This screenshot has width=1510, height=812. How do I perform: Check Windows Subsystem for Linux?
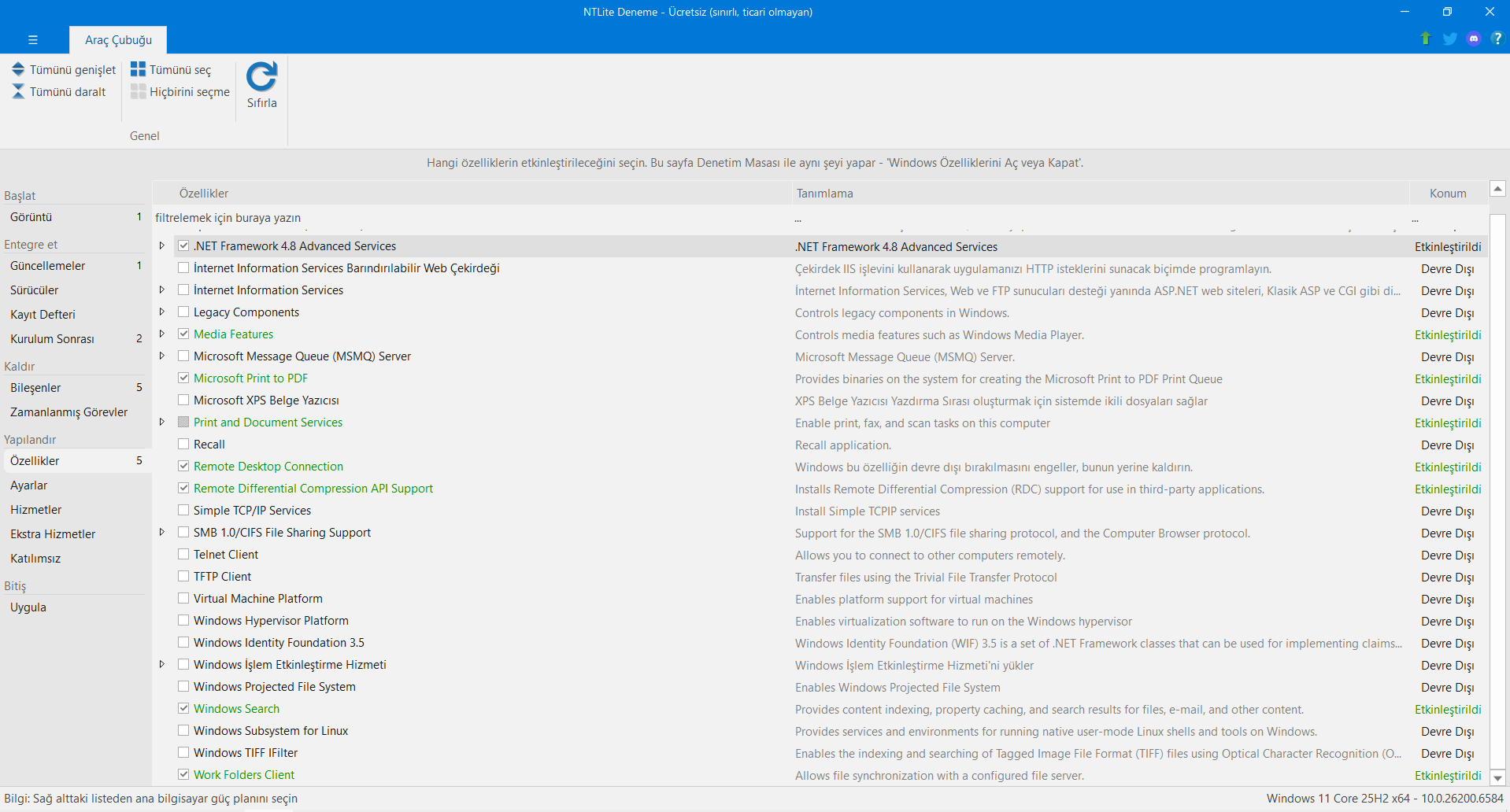pyautogui.click(x=183, y=731)
